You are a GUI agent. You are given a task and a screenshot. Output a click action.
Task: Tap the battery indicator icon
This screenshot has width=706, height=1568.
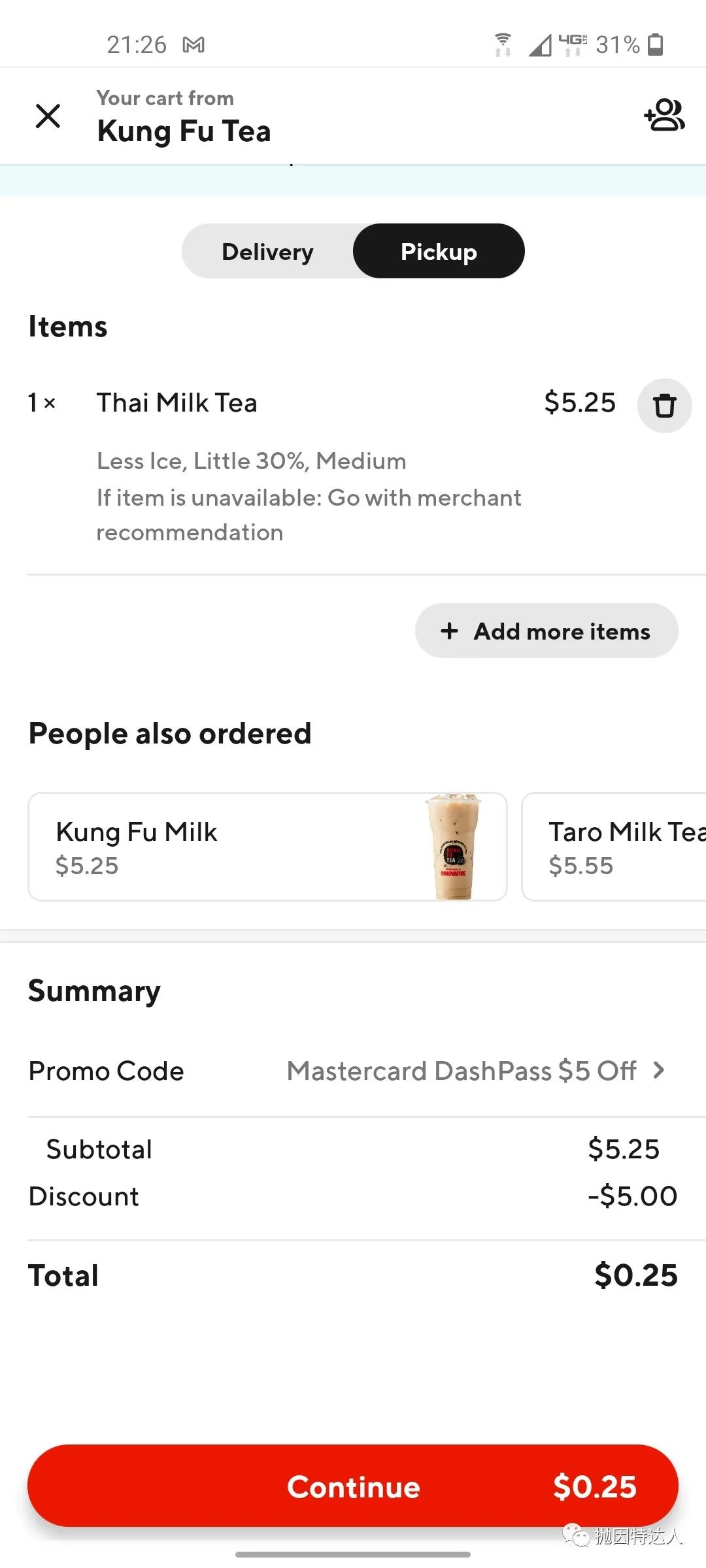tap(654, 44)
